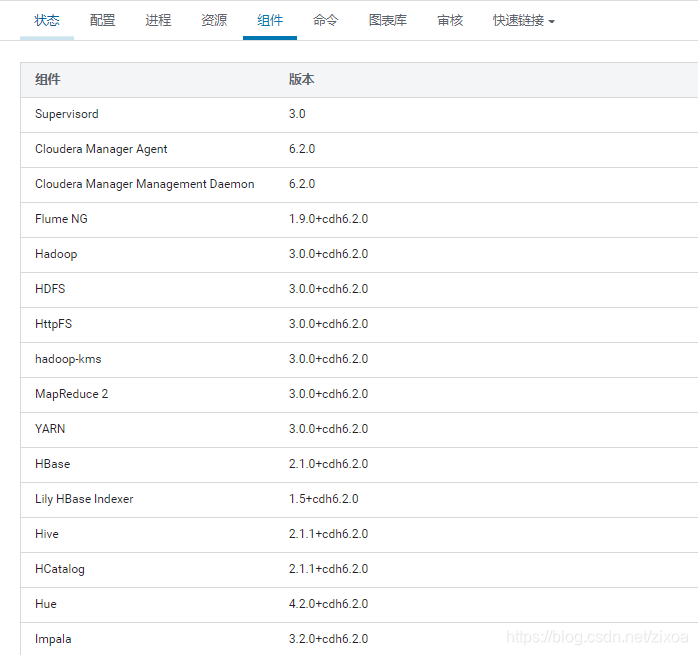Screen dimensions: 698x655
Task: Select the HCatalog component name
Action: tap(60, 569)
